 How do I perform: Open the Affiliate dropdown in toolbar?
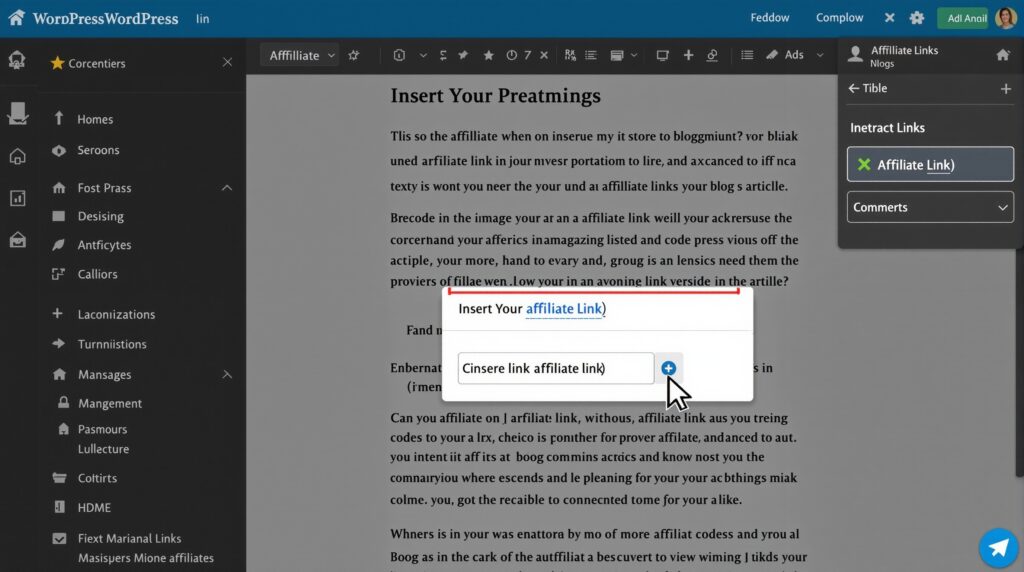click(302, 55)
